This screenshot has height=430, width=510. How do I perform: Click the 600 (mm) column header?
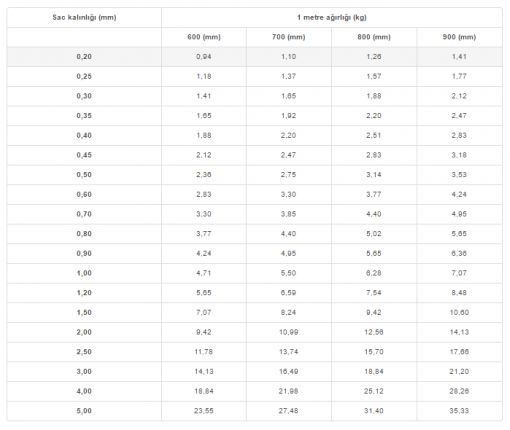[204, 37]
